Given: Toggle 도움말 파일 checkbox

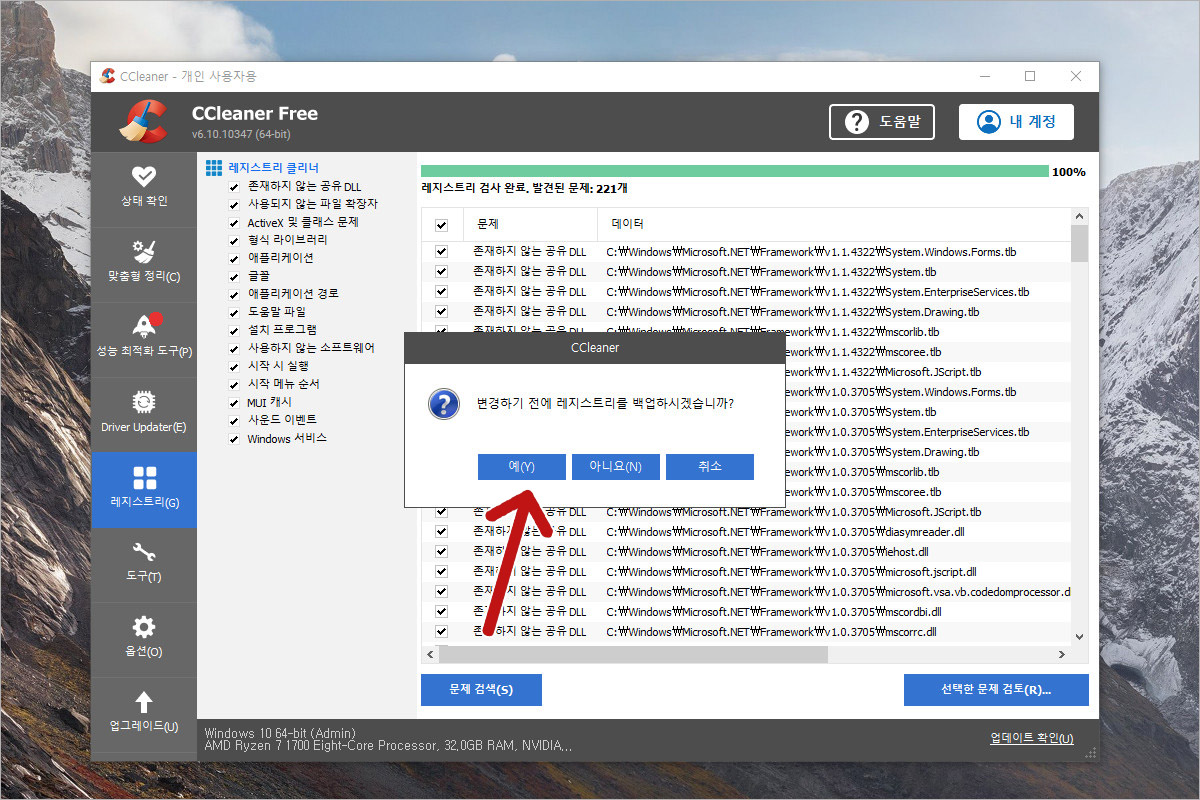Looking at the screenshot, I should click(233, 312).
